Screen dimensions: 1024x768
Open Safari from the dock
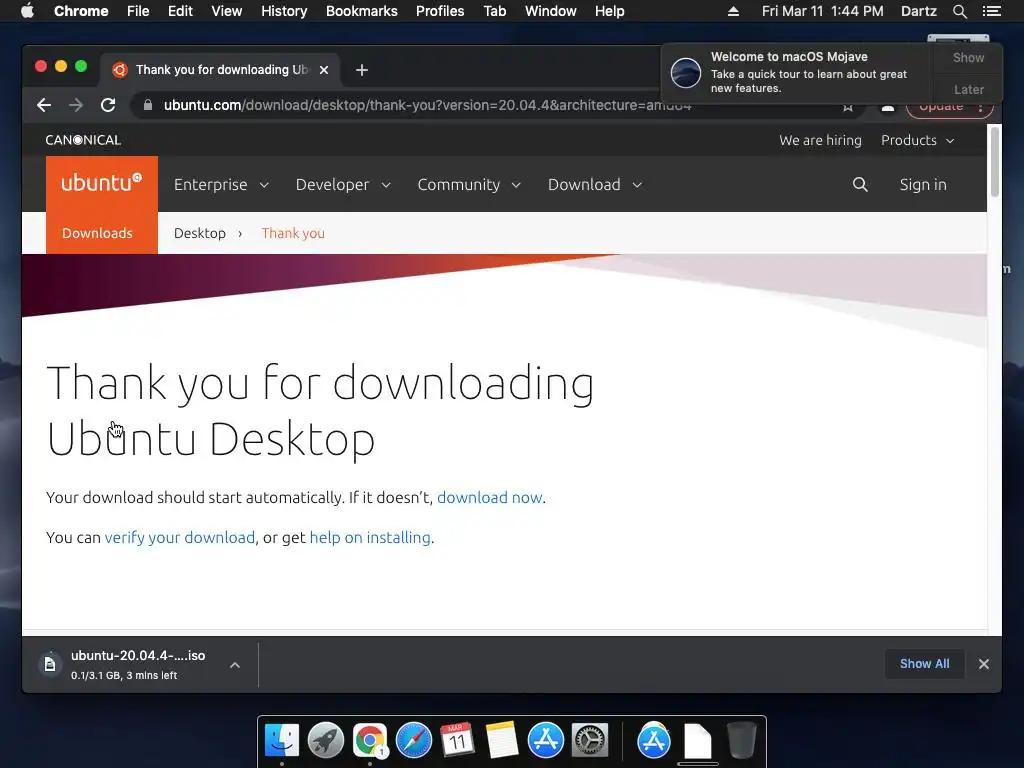pos(413,741)
